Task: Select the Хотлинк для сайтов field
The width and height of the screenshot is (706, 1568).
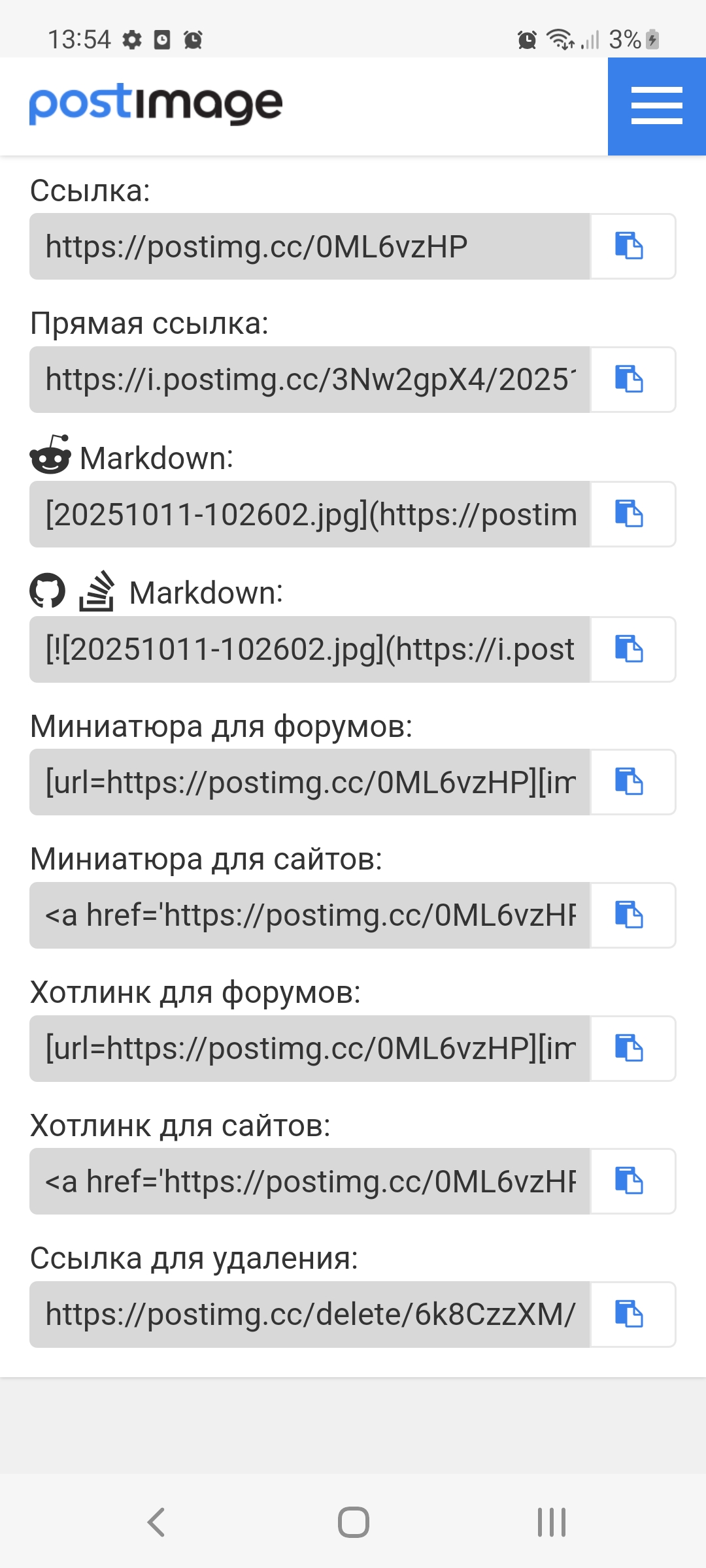Action: click(310, 1181)
